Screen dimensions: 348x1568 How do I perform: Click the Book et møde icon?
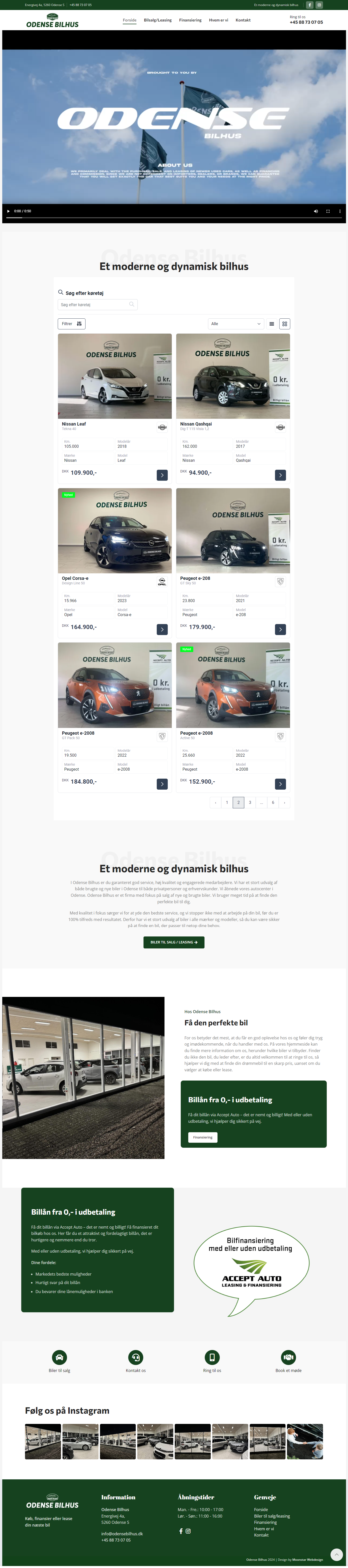288,1357
